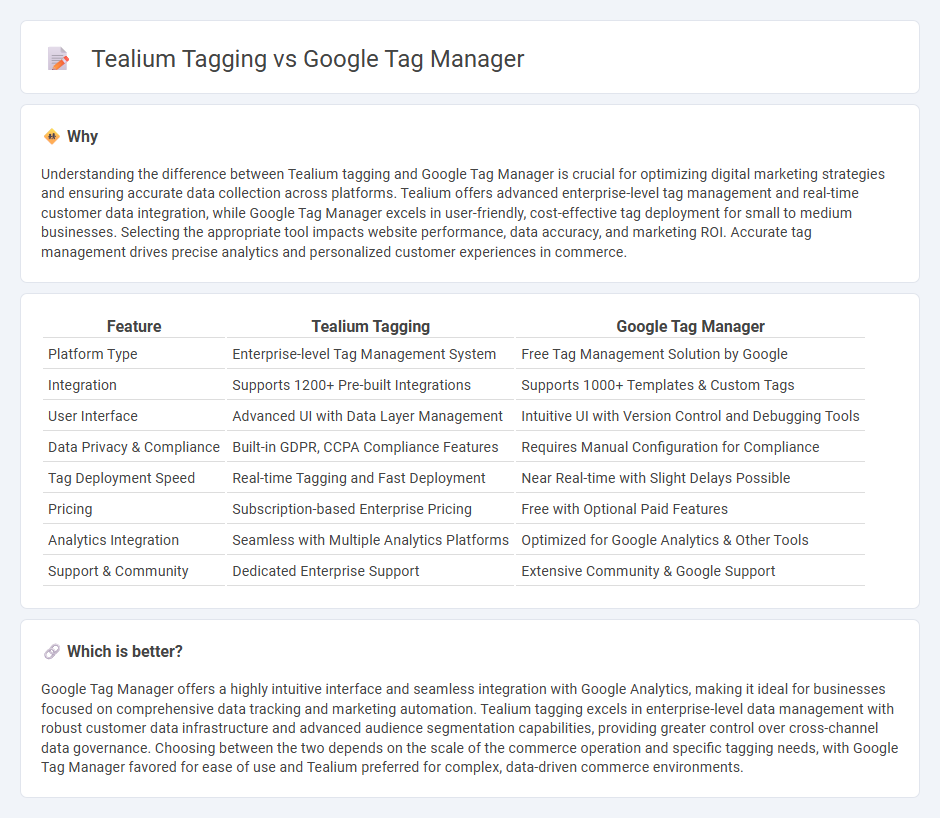Viewport: 940px width, 818px height.
Task: Select the User Interface row label
Action: pos(93,416)
